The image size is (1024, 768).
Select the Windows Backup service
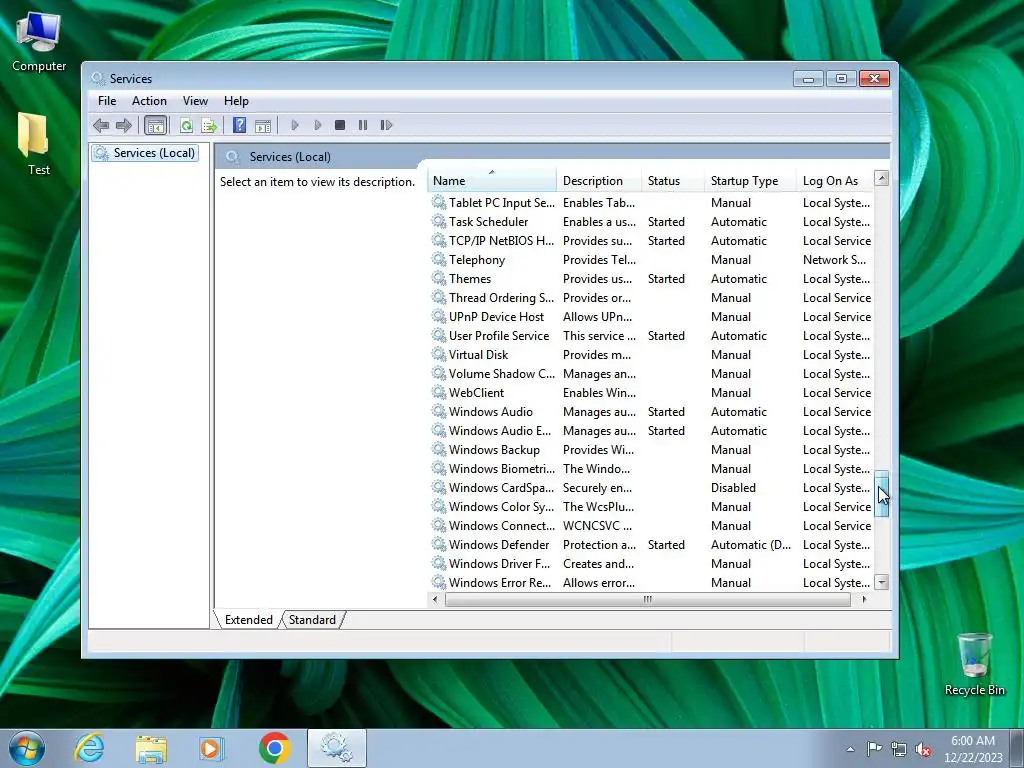point(651,450)
